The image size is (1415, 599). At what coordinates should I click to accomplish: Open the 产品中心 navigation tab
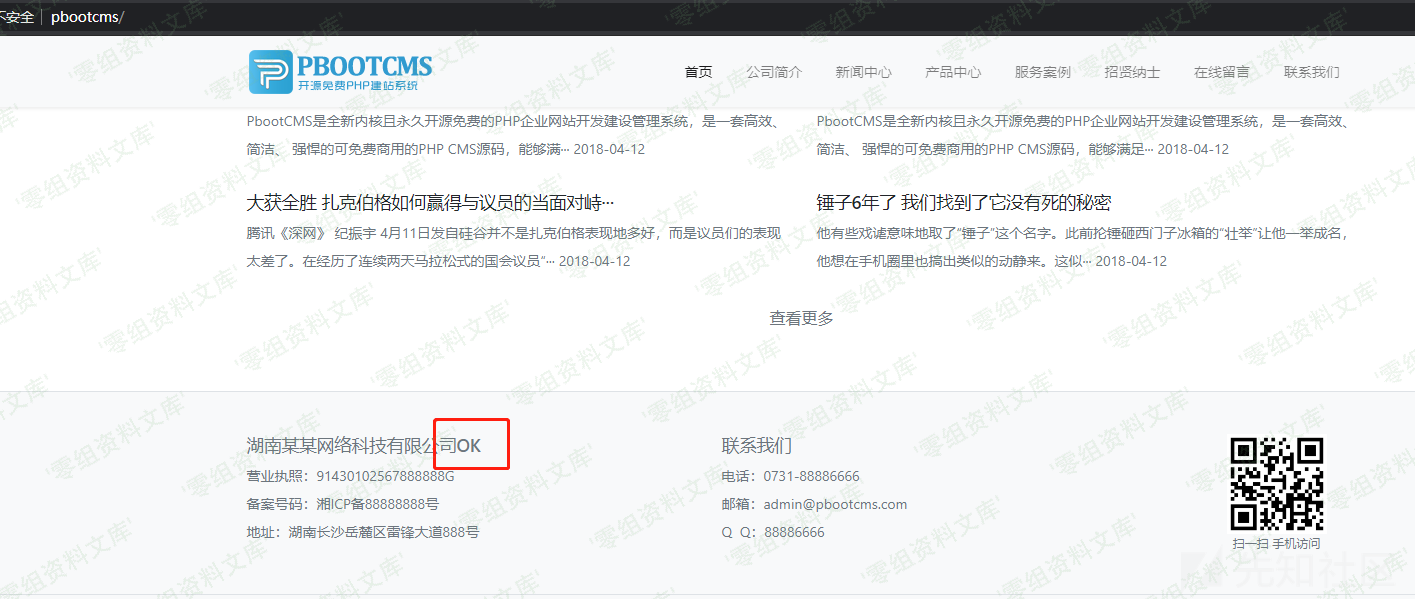pos(952,71)
